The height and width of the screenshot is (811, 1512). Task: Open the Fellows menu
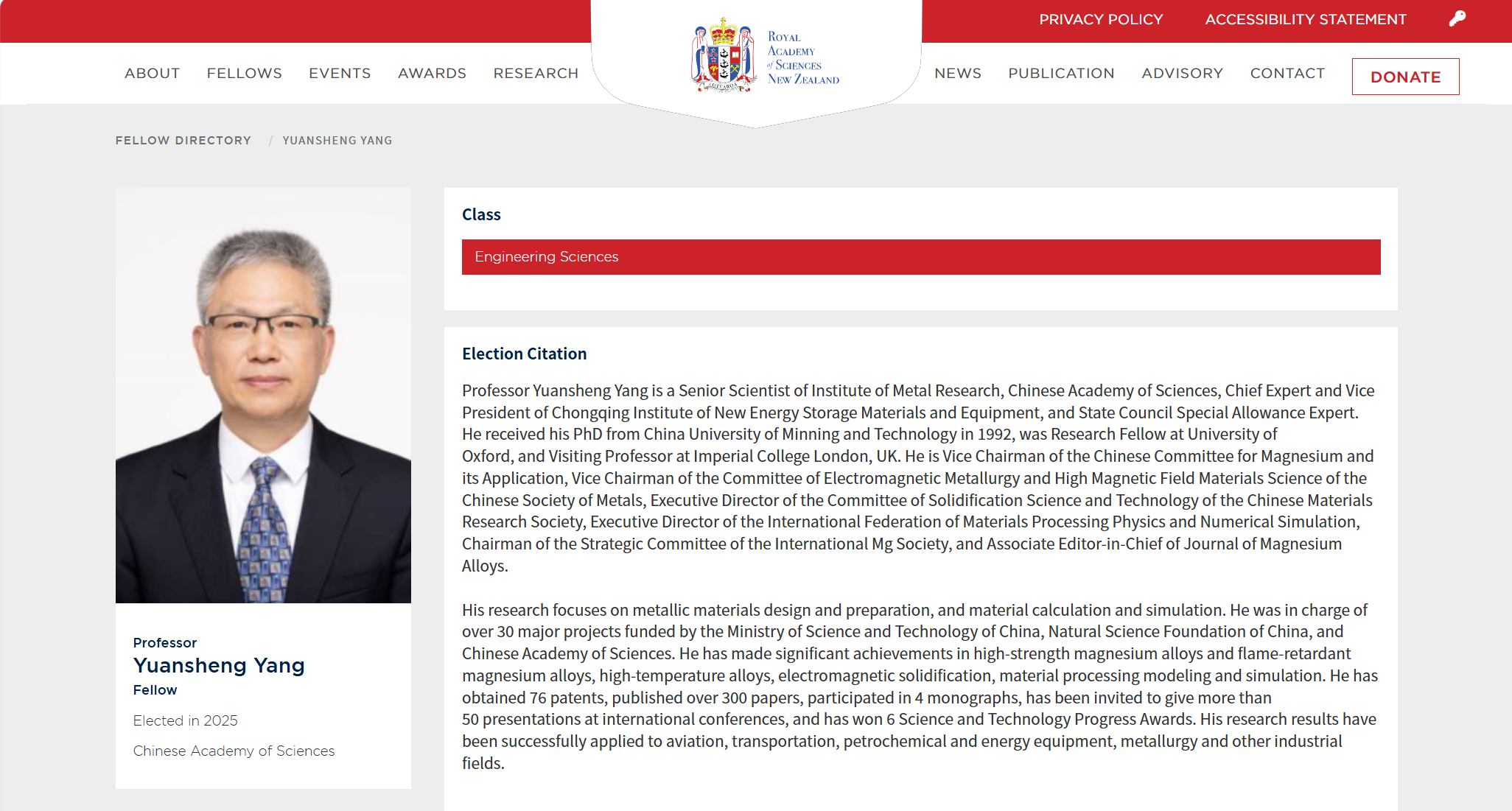pos(245,74)
